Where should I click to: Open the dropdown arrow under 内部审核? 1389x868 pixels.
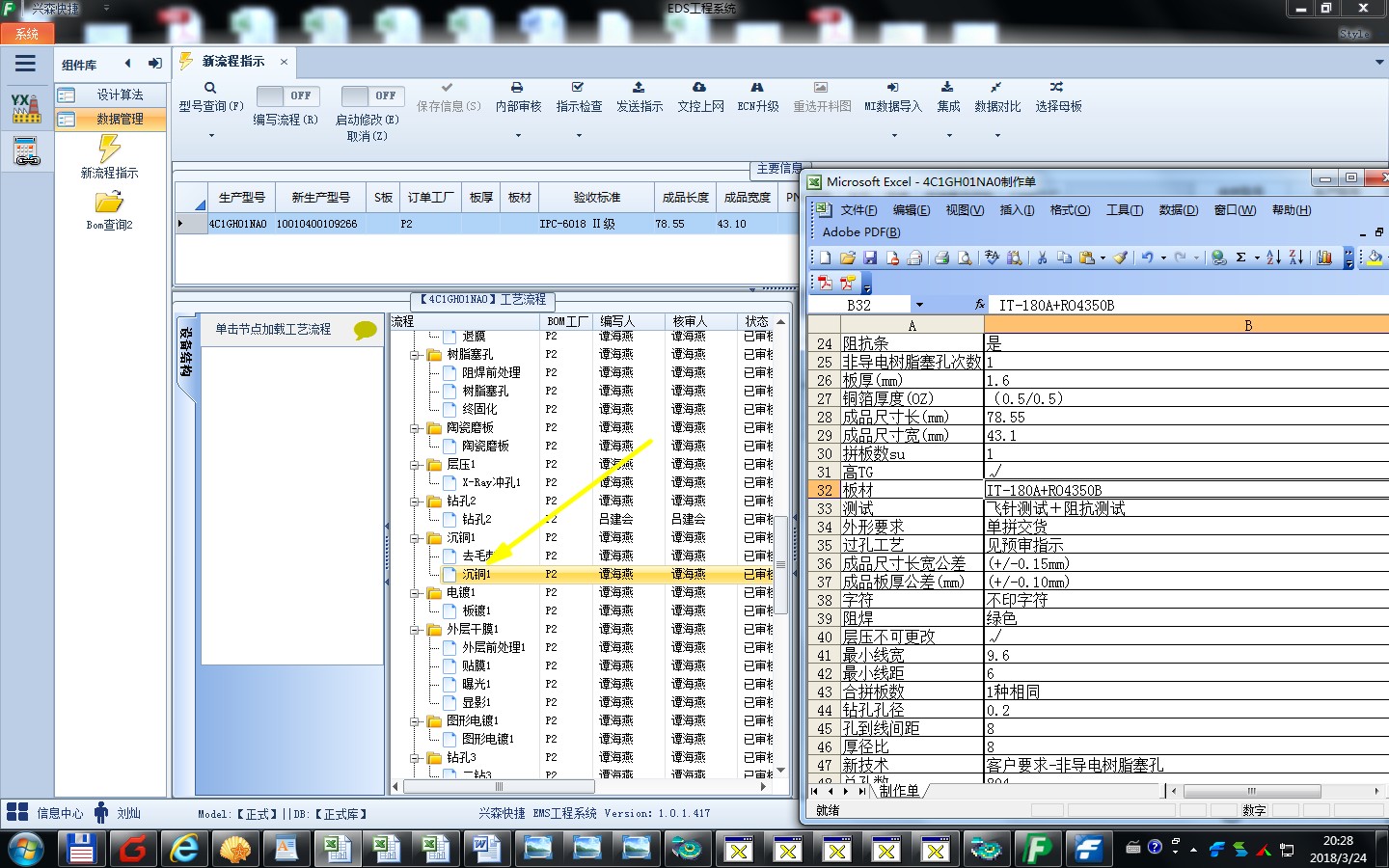click(518, 136)
